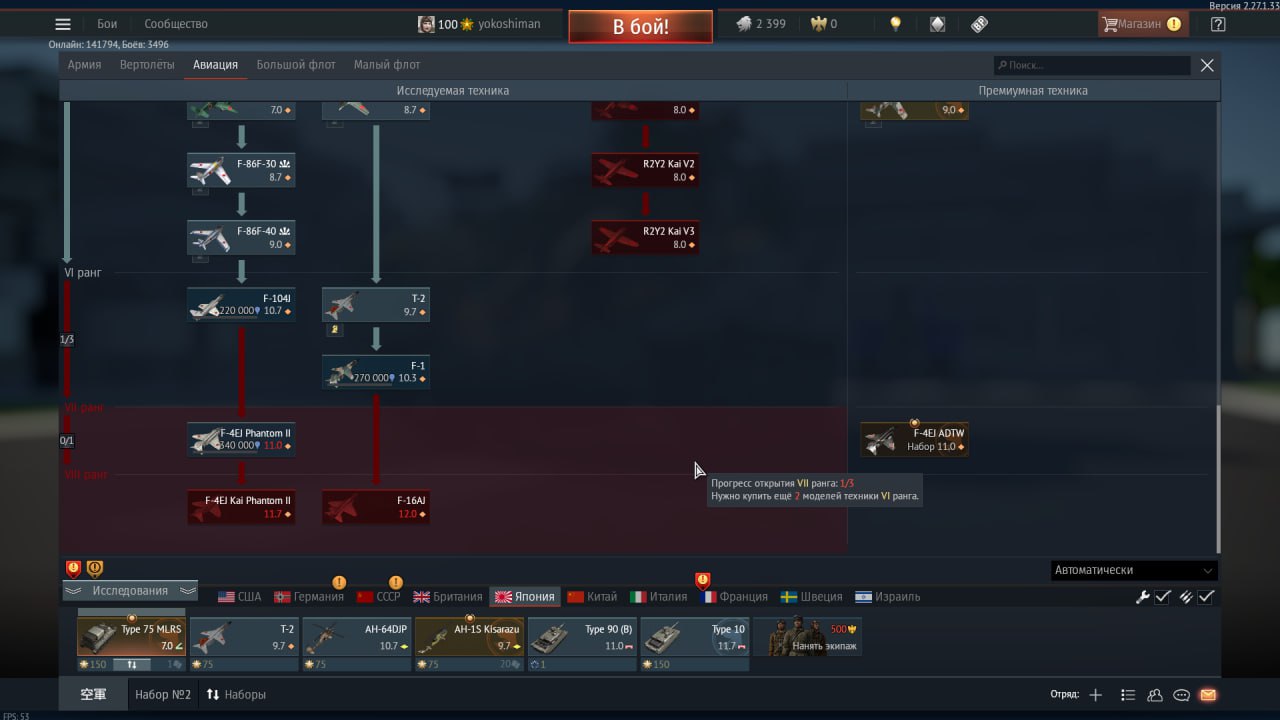The image size is (1280, 720).
Task: Click the lightbulb hints icon
Action: point(896,24)
